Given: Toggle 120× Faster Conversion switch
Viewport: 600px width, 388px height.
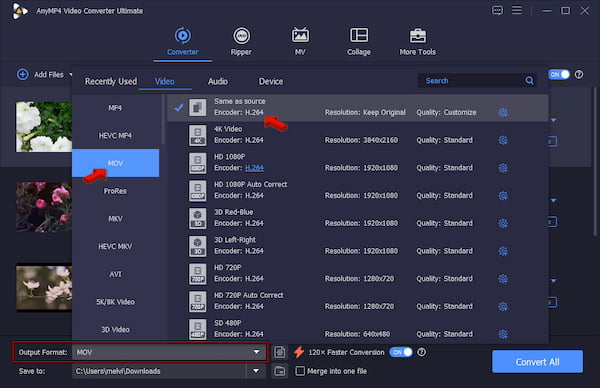Looking at the screenshot, I should click(401, 352).
